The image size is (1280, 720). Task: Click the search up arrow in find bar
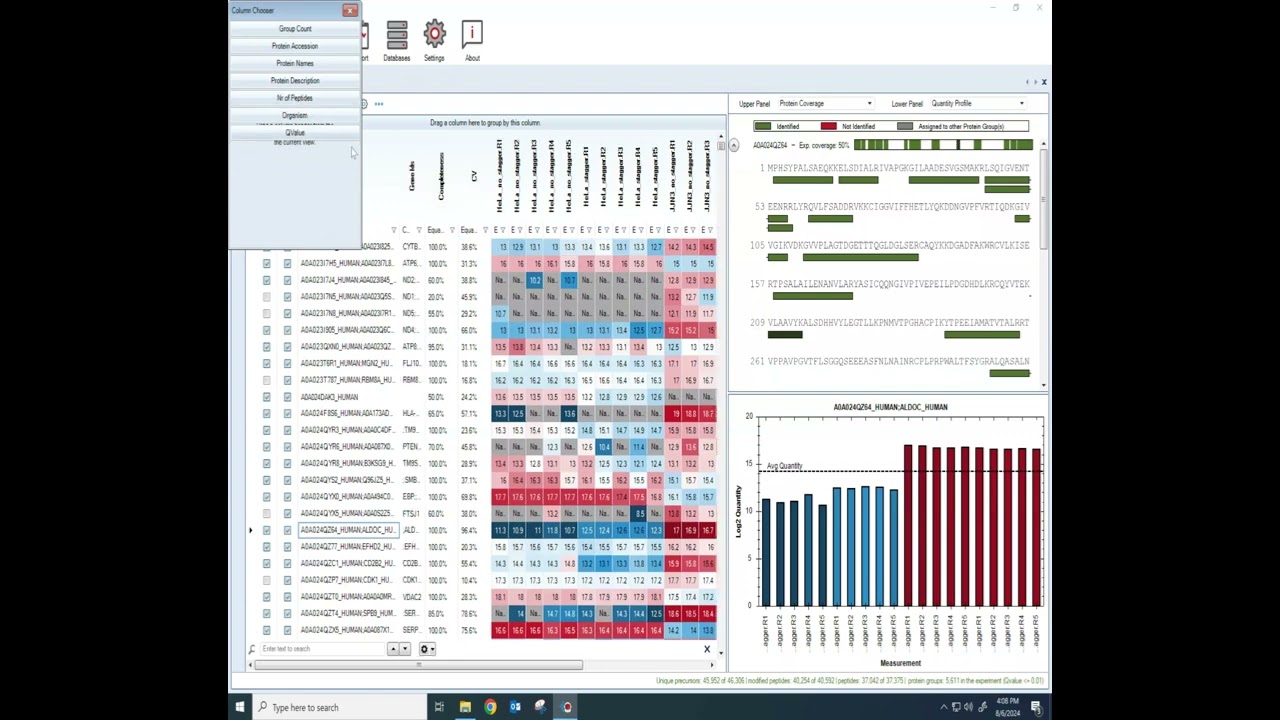tap(393, 649)
